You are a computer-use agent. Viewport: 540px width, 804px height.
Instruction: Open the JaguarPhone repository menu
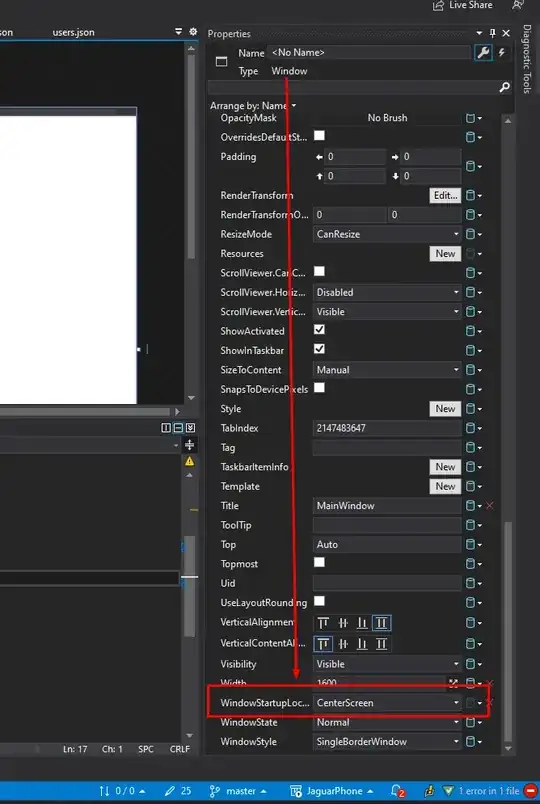pos(331,791)
